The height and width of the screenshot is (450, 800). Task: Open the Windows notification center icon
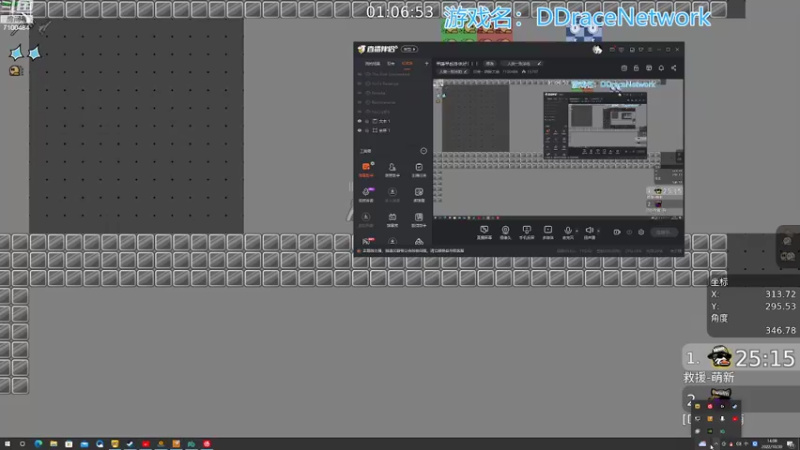(790, 444)
